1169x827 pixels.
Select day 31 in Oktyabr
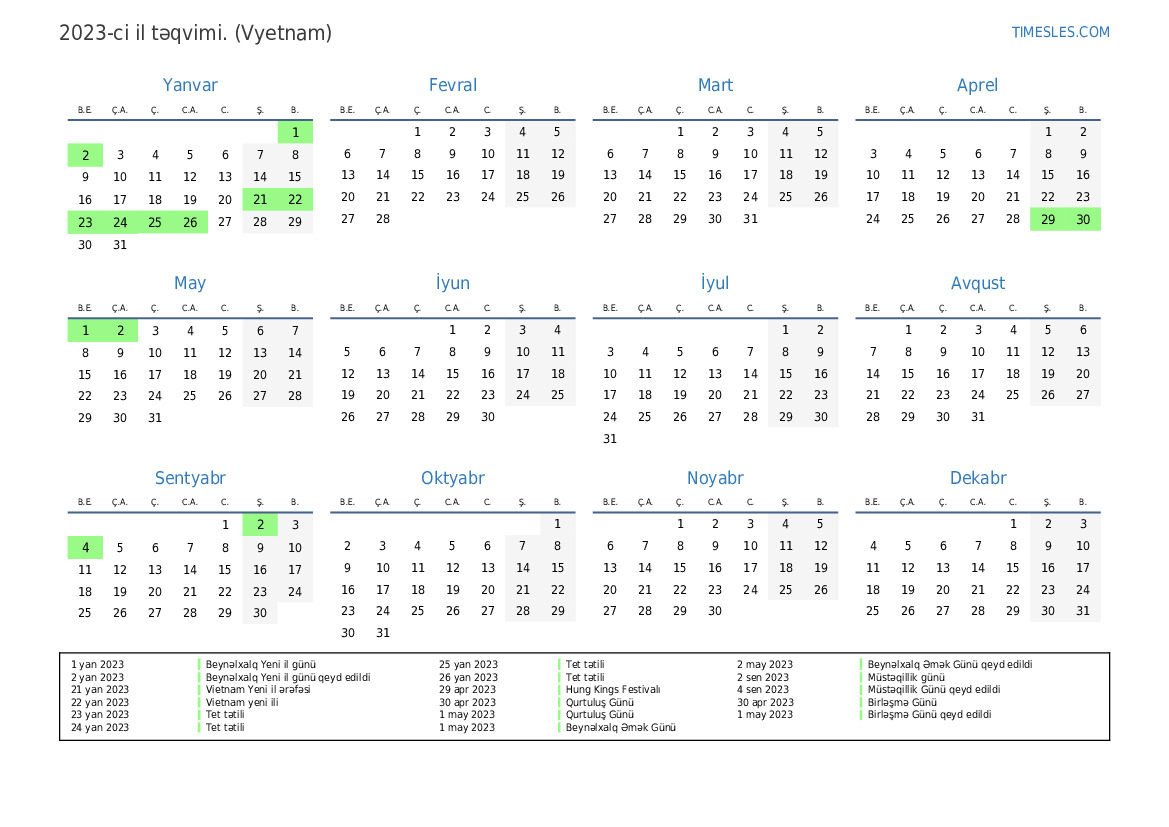pyautogui.click(x=382, y=633)
